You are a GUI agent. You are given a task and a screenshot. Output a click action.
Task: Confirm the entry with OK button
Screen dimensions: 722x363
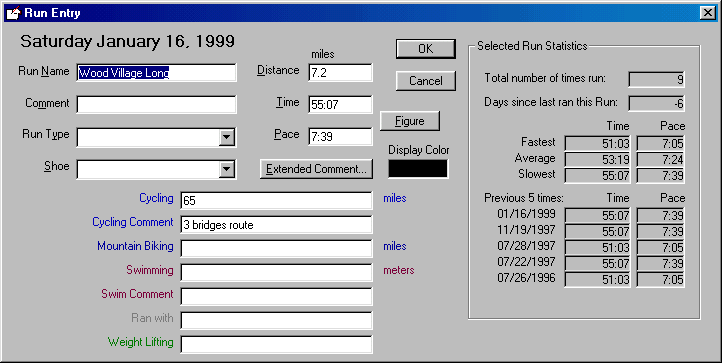tap(425, 49)
